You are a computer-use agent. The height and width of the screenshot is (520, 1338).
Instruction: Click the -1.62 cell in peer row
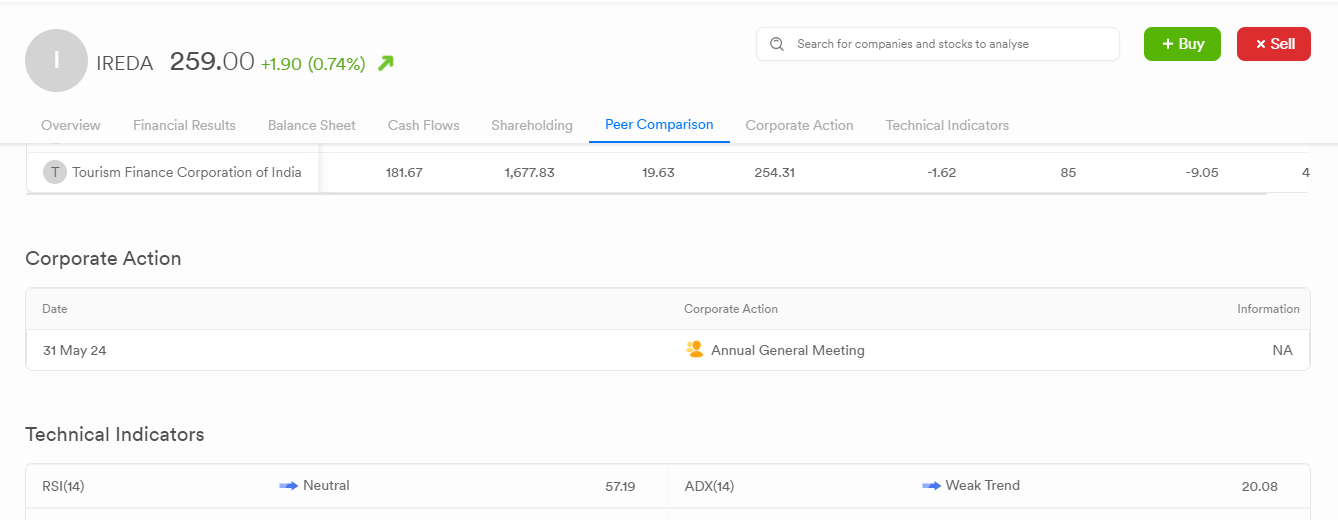(x=942, y=172)
